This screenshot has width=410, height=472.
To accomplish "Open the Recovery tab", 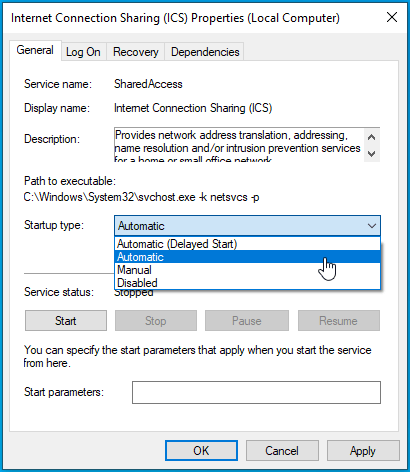I will (x=136, y=52).
